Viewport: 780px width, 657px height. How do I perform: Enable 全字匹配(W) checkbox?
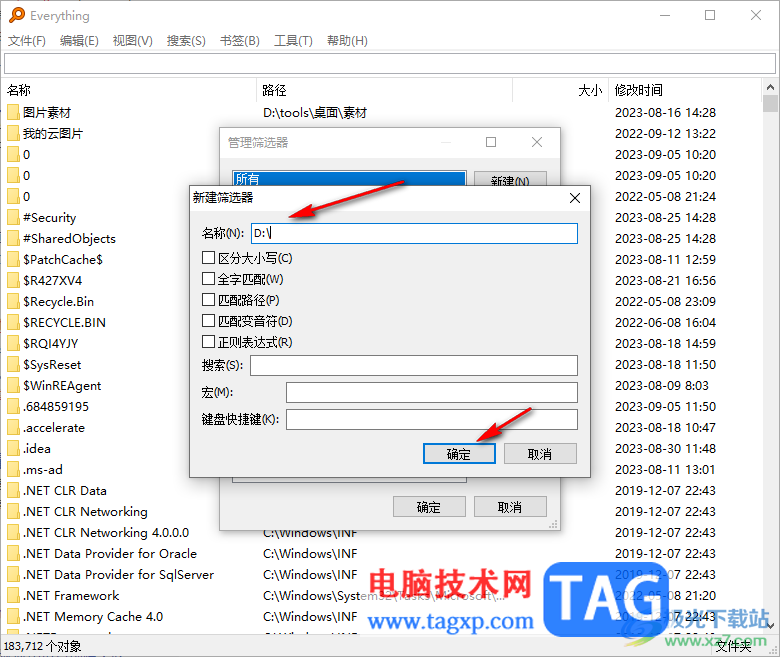click(208, 279)
